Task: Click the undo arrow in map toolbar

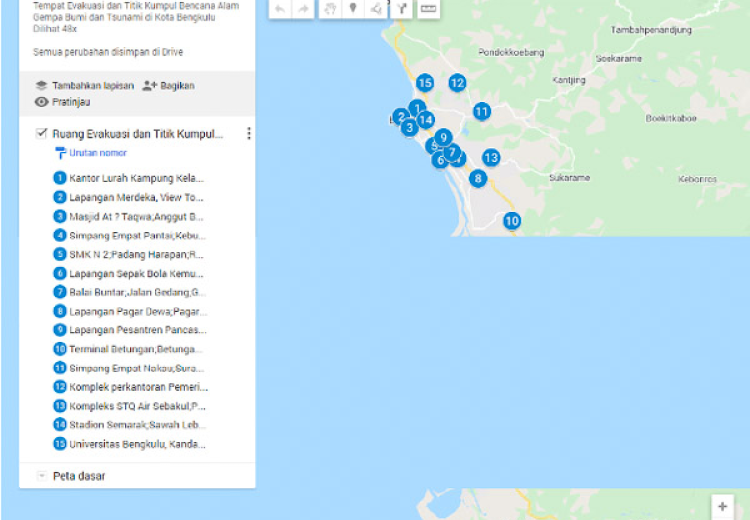Action: click(280, 9)
